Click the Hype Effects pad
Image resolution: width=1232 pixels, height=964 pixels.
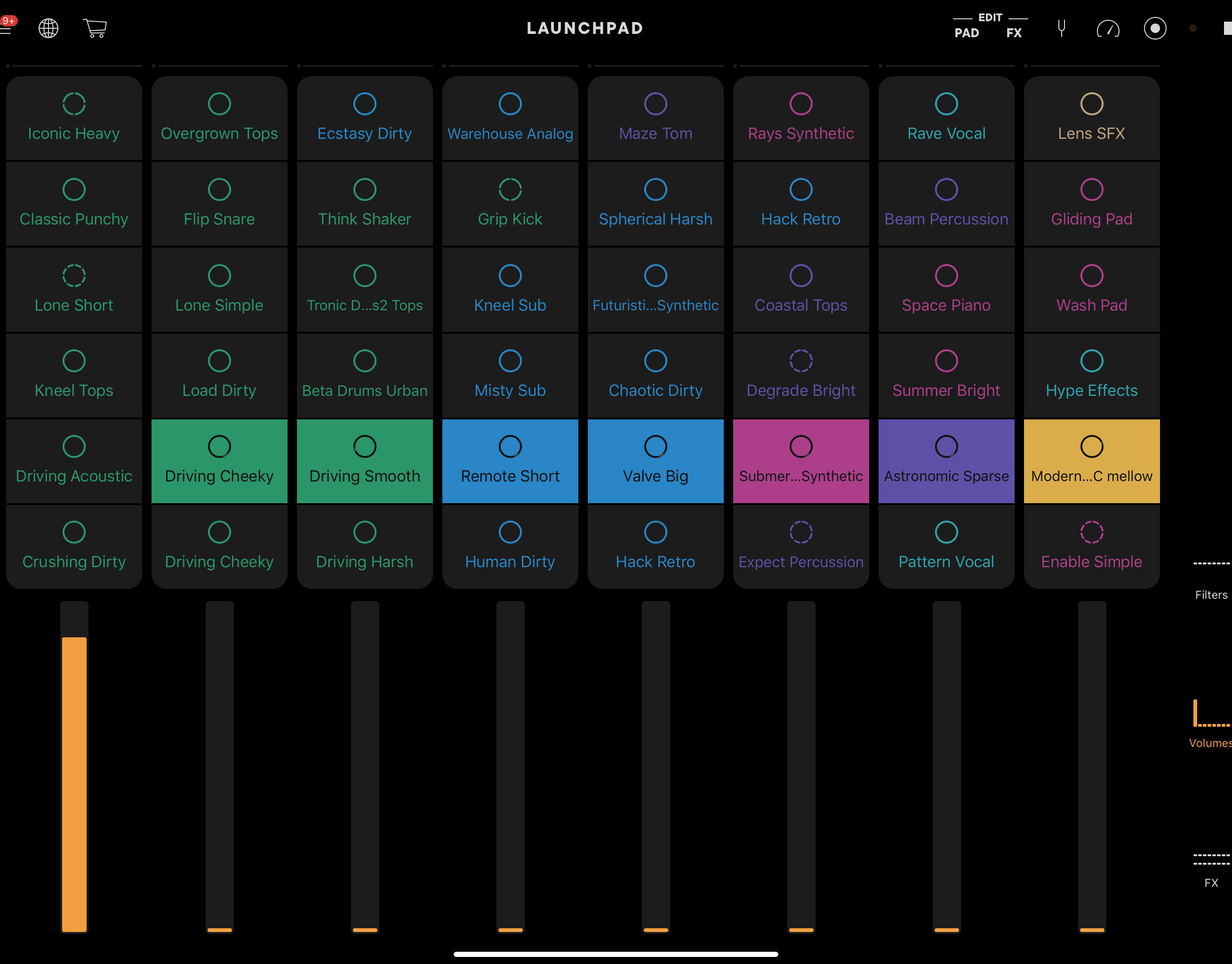pyautogui.click(x=1092, y=375)
